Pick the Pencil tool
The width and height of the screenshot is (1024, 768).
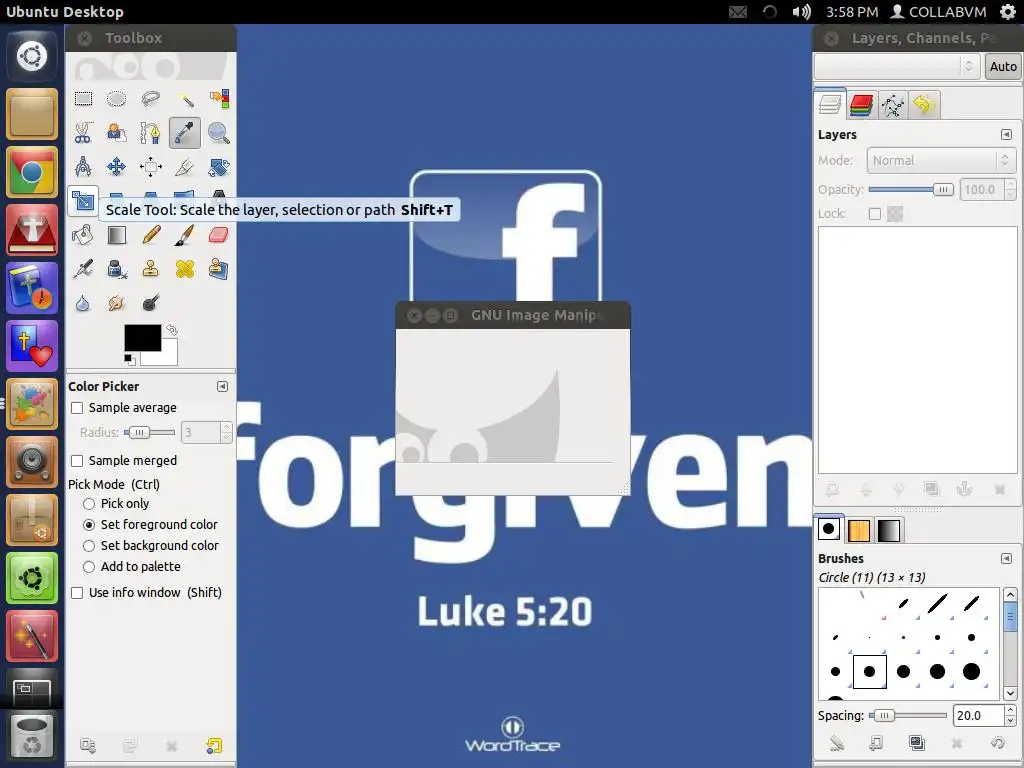coord(151,234)
